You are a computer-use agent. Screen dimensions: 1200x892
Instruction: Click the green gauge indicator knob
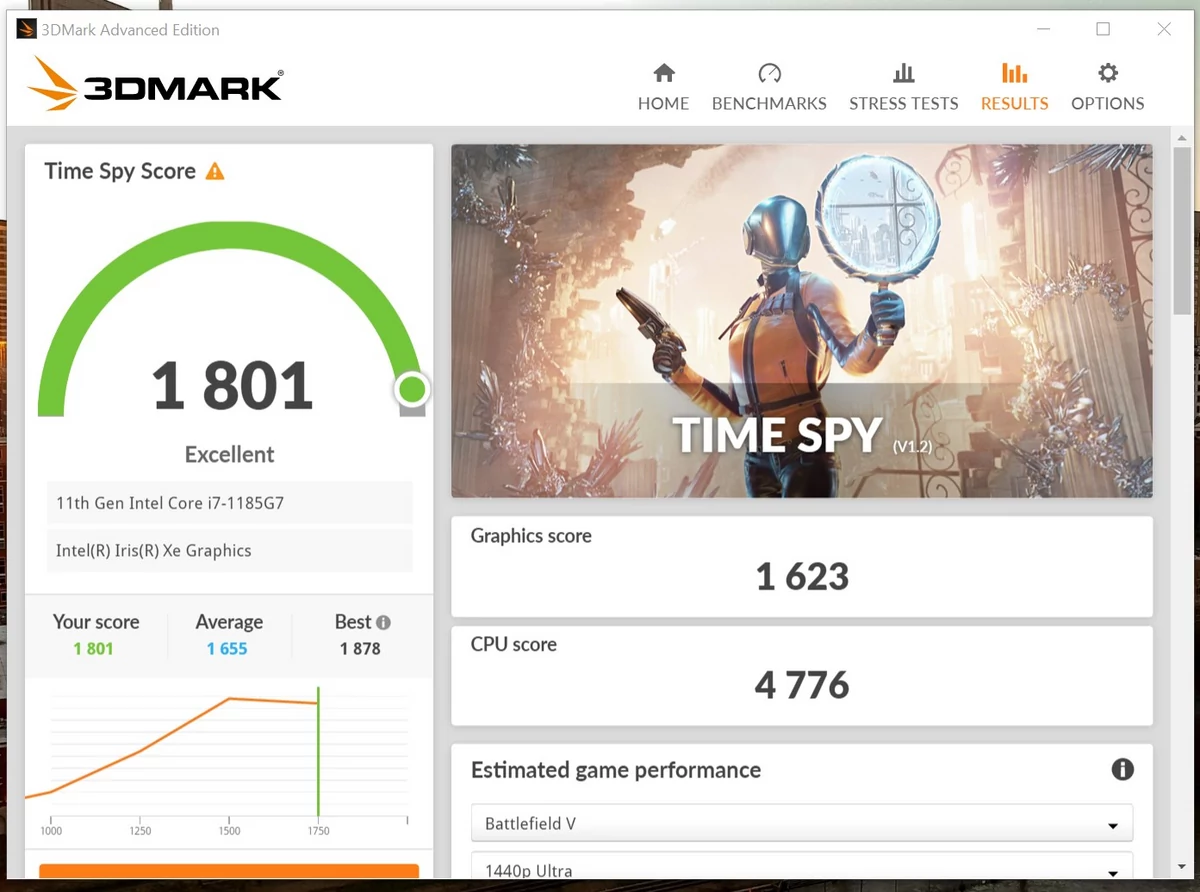[412, 388]
